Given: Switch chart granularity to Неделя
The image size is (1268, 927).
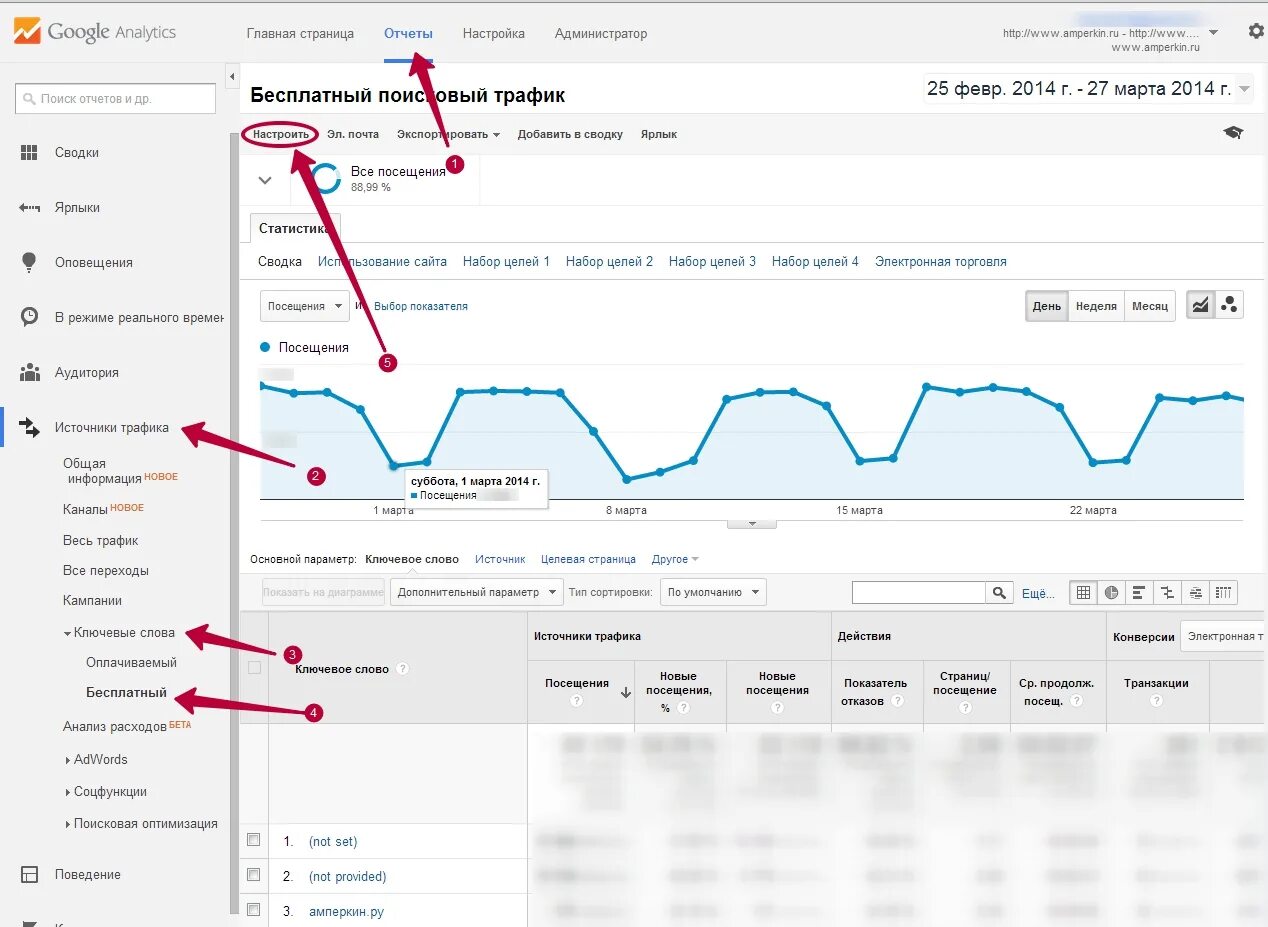Looking at the screenshot, I should point(1096,306).
